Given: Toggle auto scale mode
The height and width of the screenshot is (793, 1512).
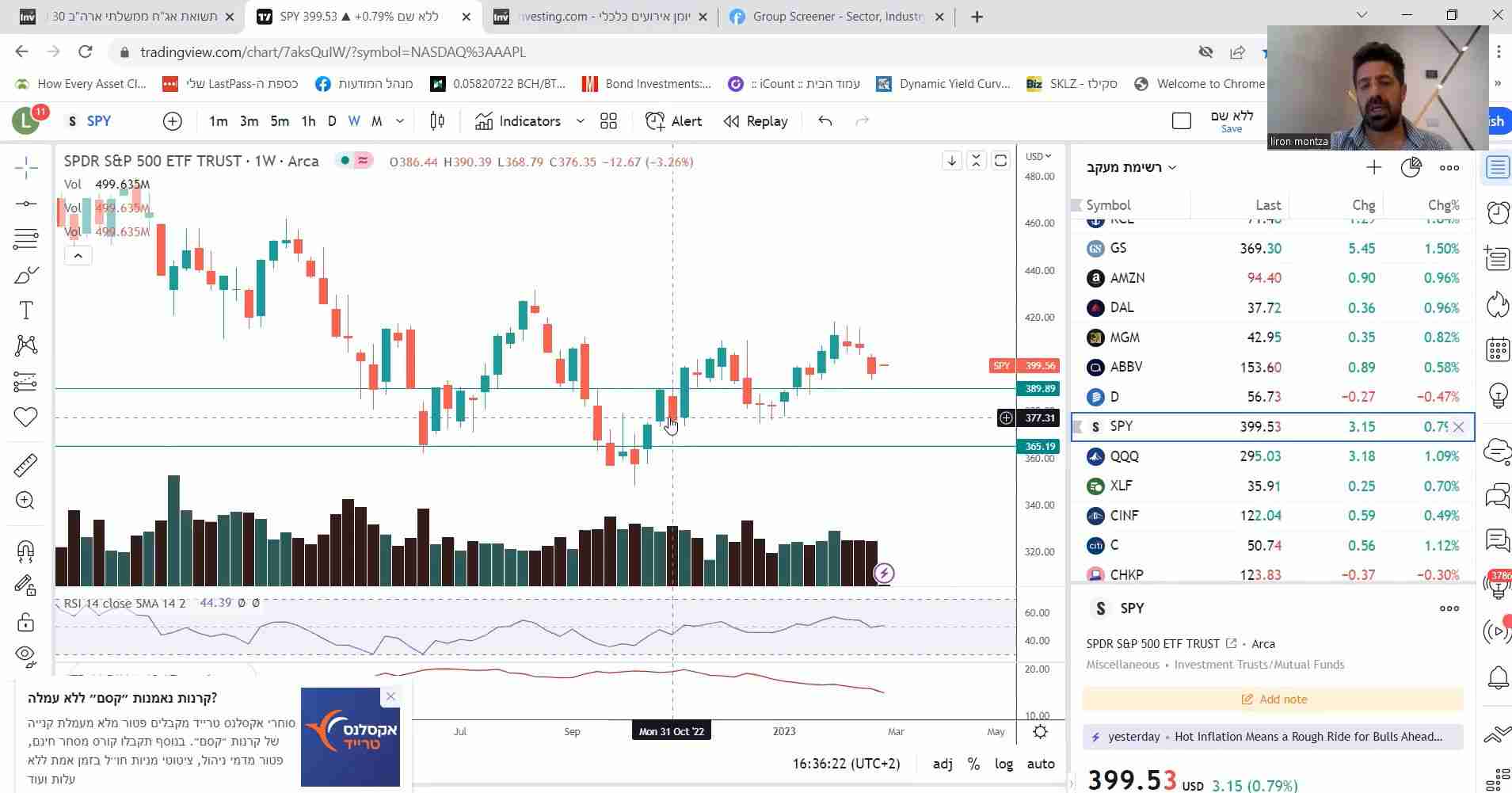Looking at the screenshot, I should pos(1041,764).
